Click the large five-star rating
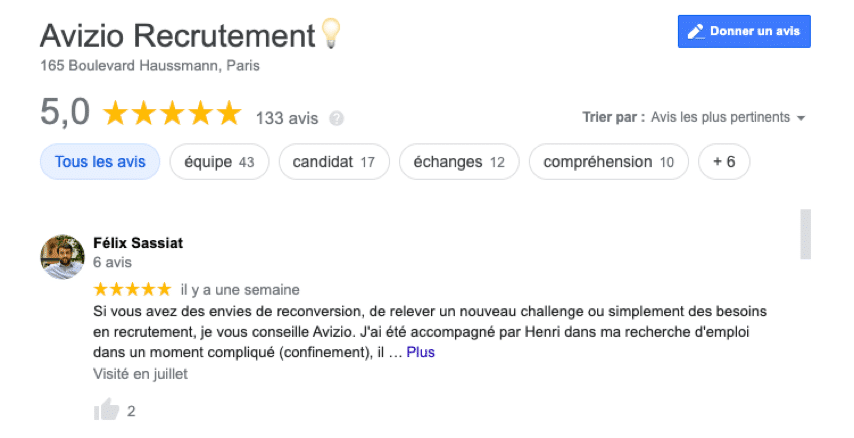Screen dimensions: 854x438 click(172, 113)
